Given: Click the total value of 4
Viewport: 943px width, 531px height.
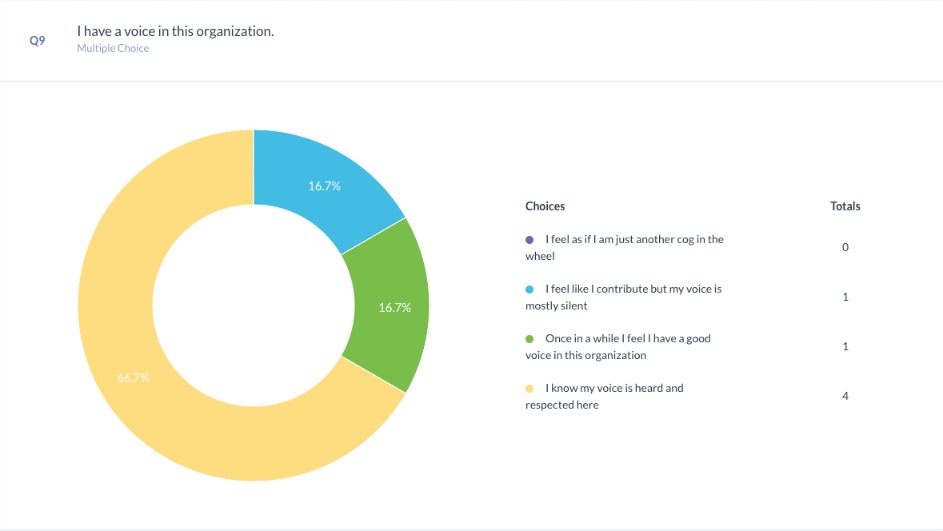Looking at the screenshot, I should 845,396.
